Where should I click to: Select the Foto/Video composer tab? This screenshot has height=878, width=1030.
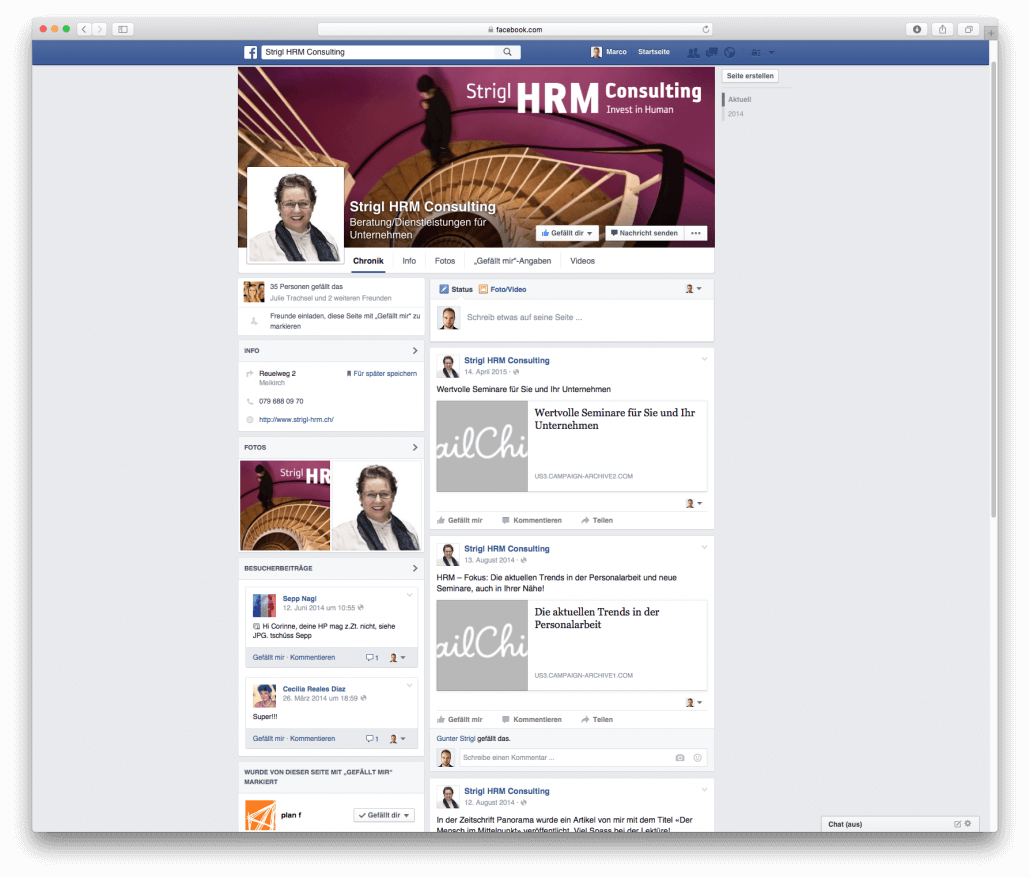tap(503, 289)
